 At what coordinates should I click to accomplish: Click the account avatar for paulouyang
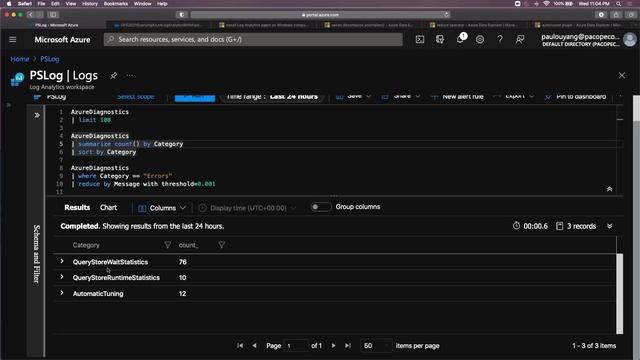coord(630,40)
